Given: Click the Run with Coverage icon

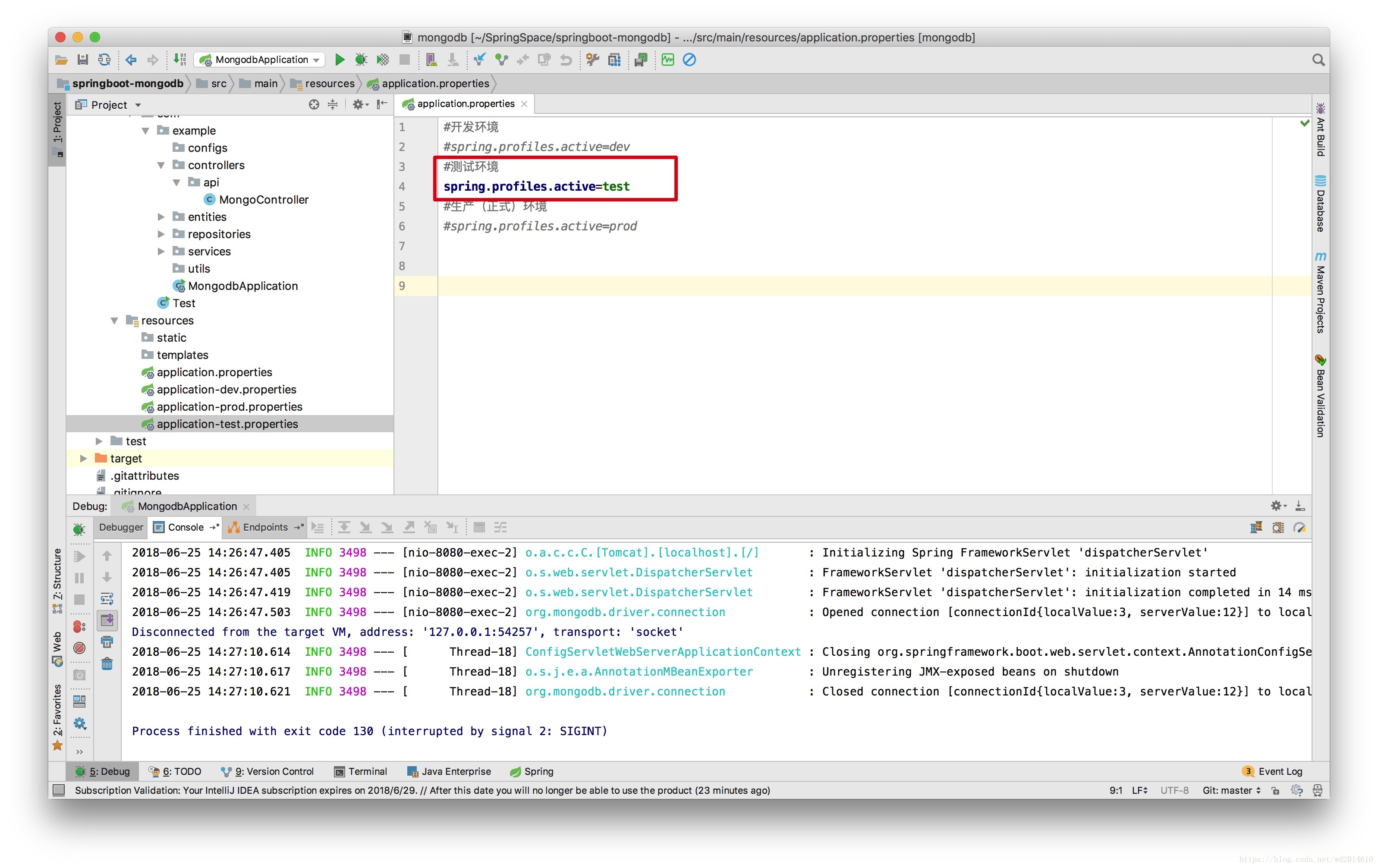Looking at the screenshot, I should [x=383, y=60].
